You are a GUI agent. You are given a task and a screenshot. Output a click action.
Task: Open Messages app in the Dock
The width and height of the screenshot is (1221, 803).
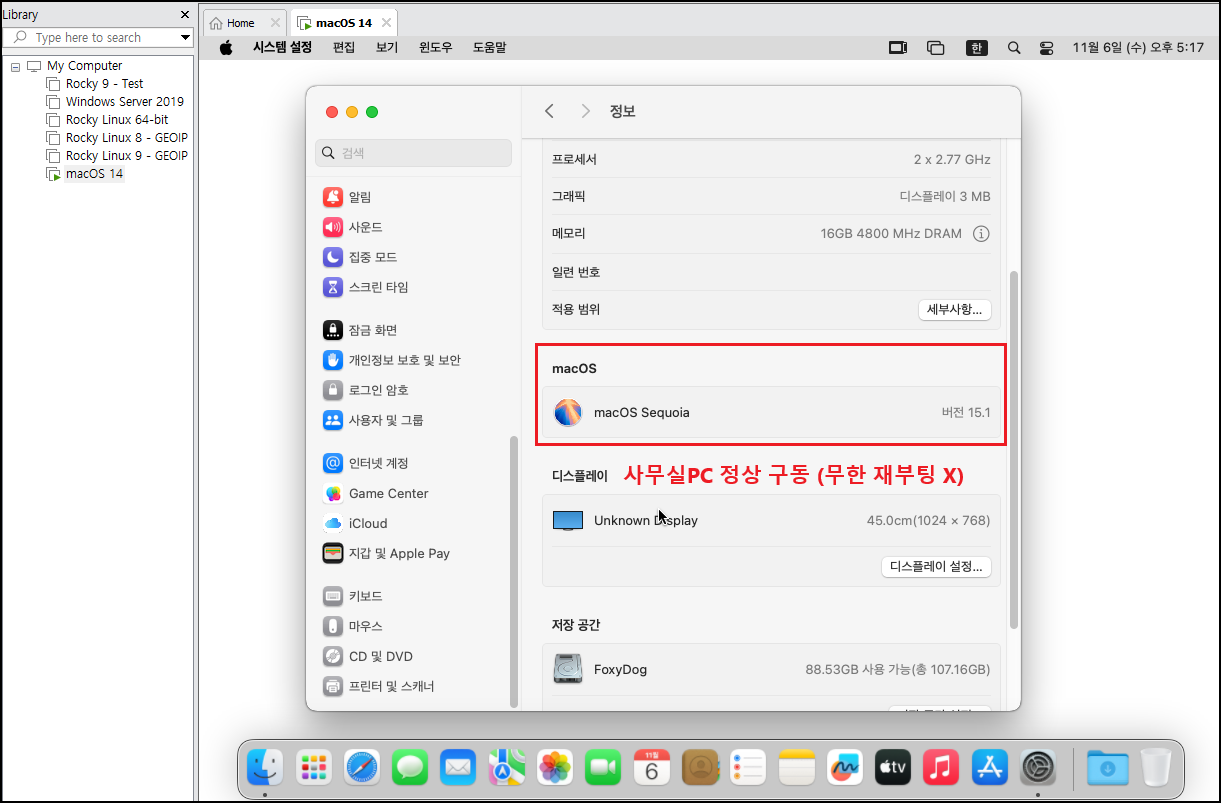pyautogui.click(x=410, y=767)
